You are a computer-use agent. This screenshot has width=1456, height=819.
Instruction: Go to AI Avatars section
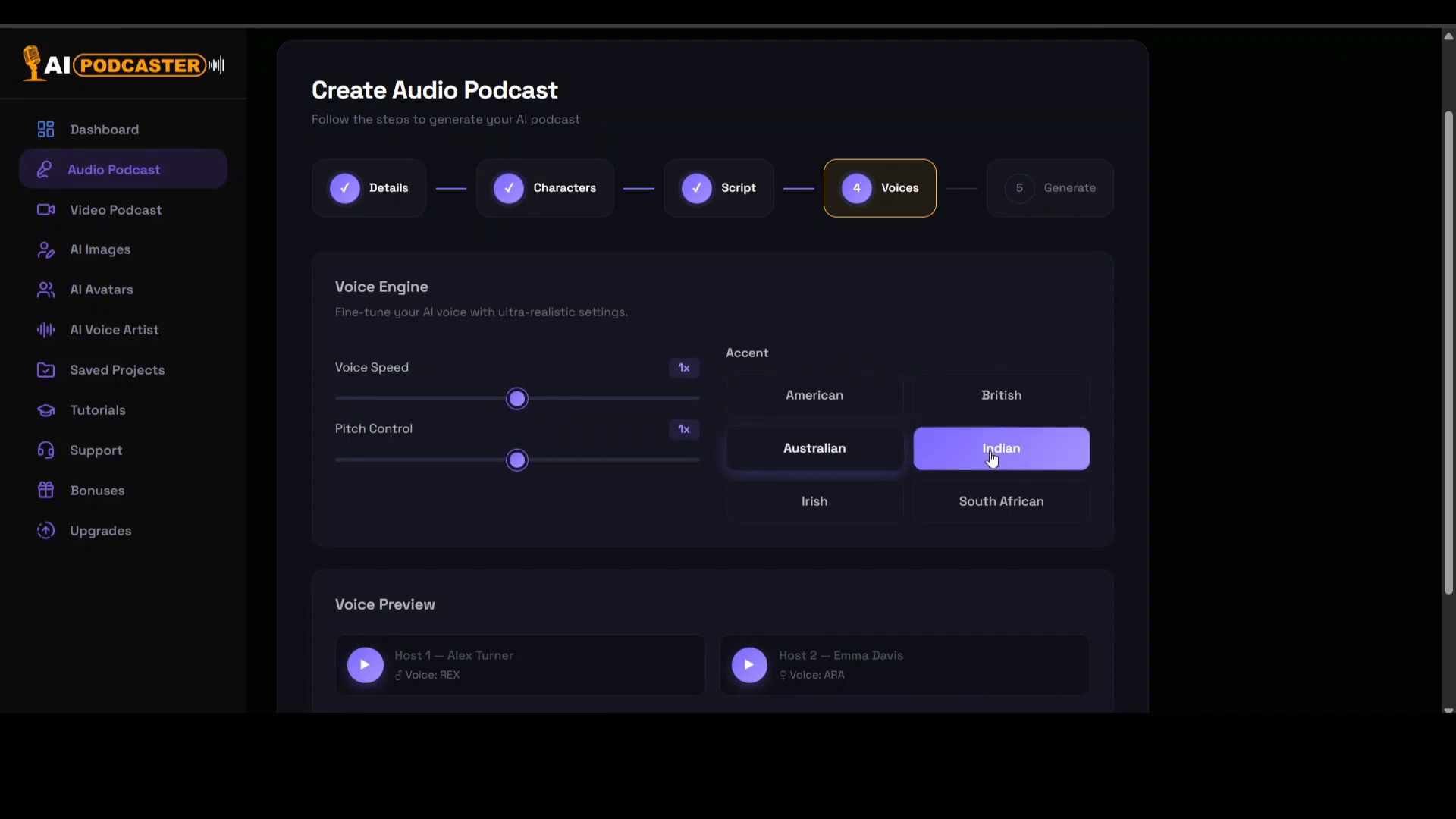(123, 290)
